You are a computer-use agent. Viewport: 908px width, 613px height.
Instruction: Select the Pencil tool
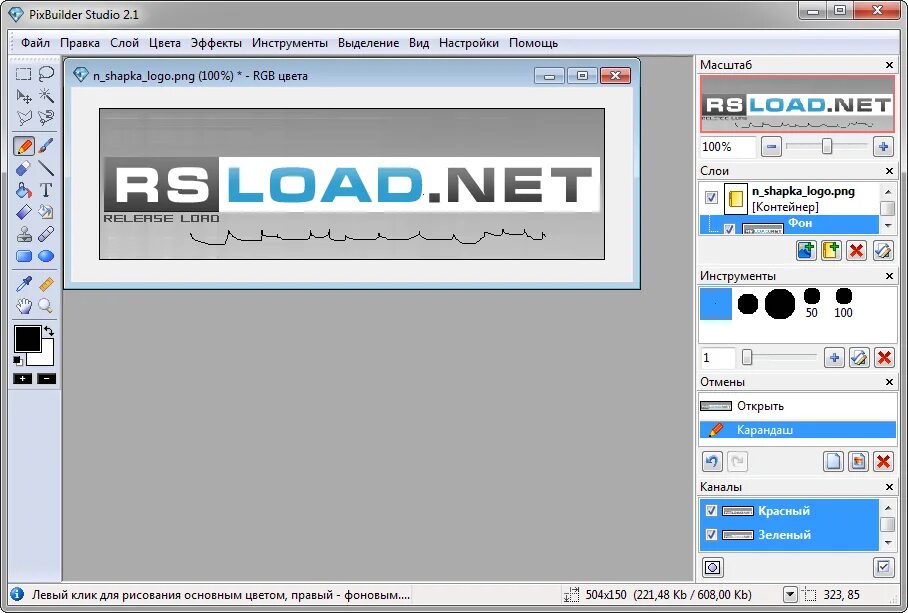coord(24,146)
